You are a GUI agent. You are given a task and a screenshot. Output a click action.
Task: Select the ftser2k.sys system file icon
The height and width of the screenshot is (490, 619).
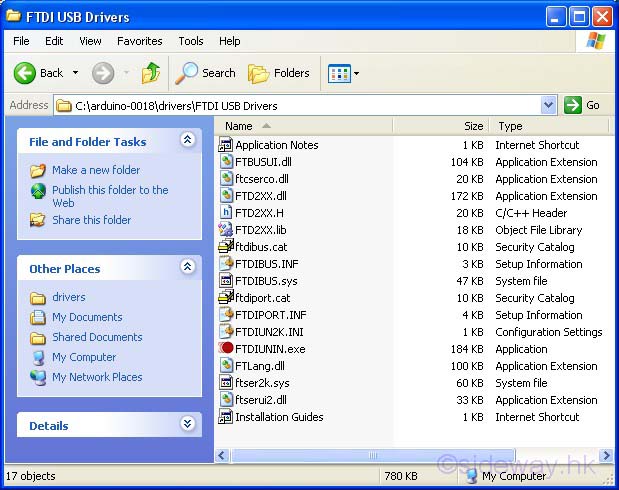pyautogui.click(x=226, y=383)
